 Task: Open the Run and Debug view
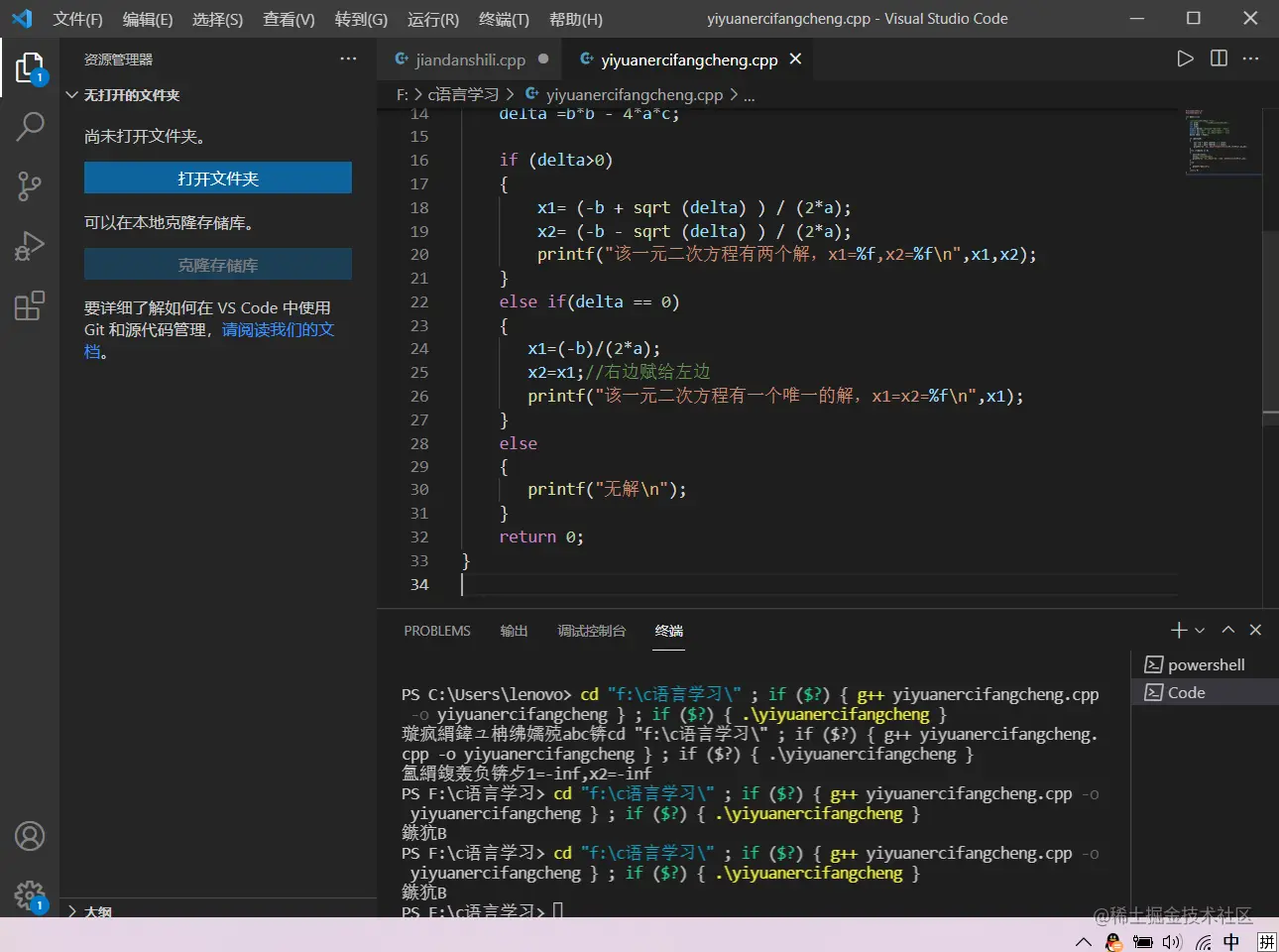(x=30, y=245)
